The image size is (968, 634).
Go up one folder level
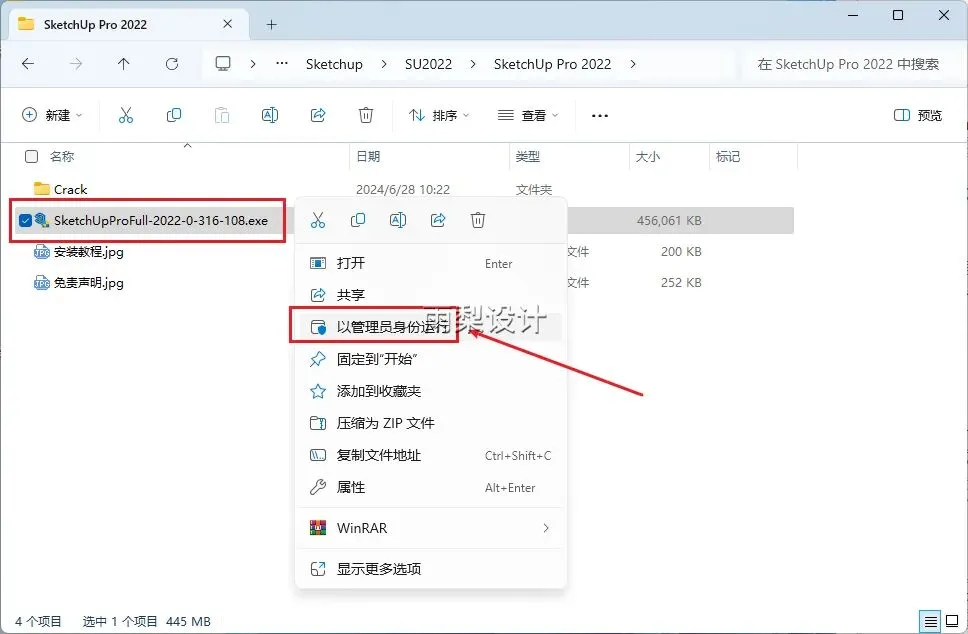point(123,64)
